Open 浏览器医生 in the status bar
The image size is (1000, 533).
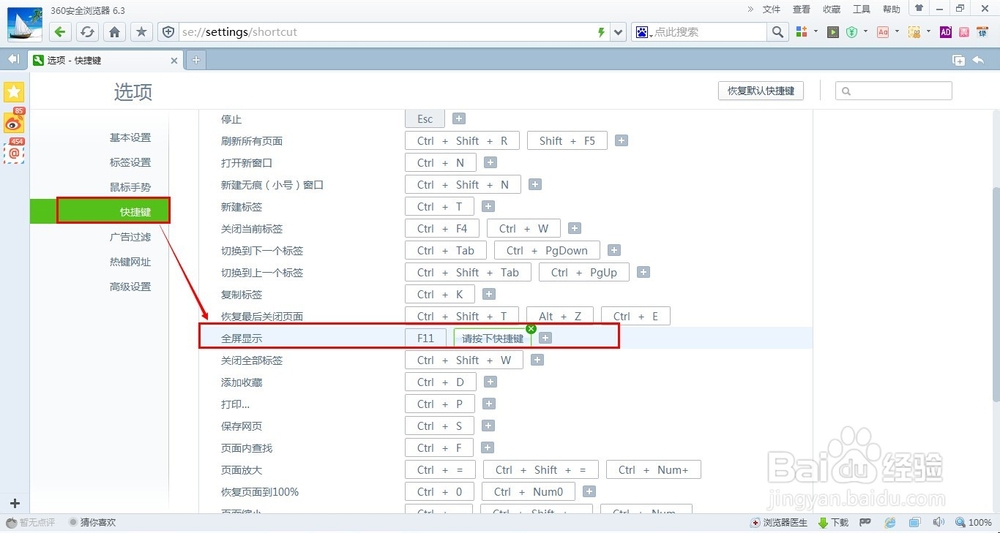(x=779, y=523)
